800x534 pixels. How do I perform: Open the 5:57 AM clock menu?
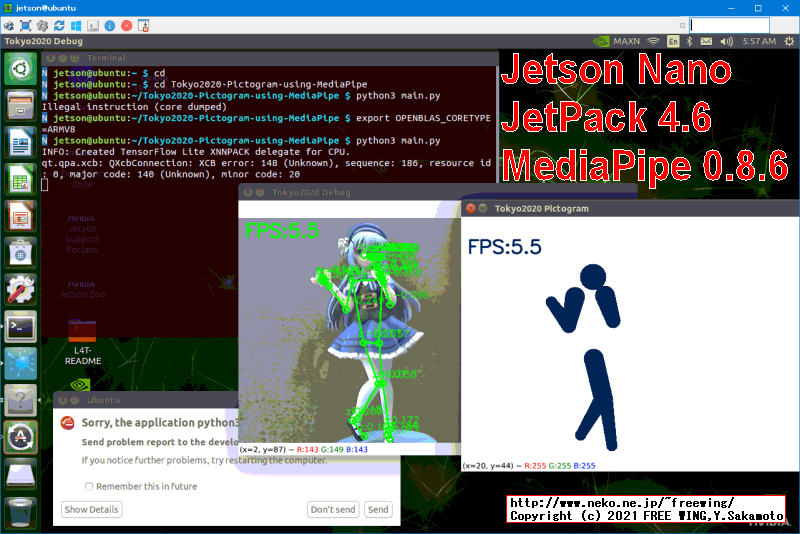(760, 42)
